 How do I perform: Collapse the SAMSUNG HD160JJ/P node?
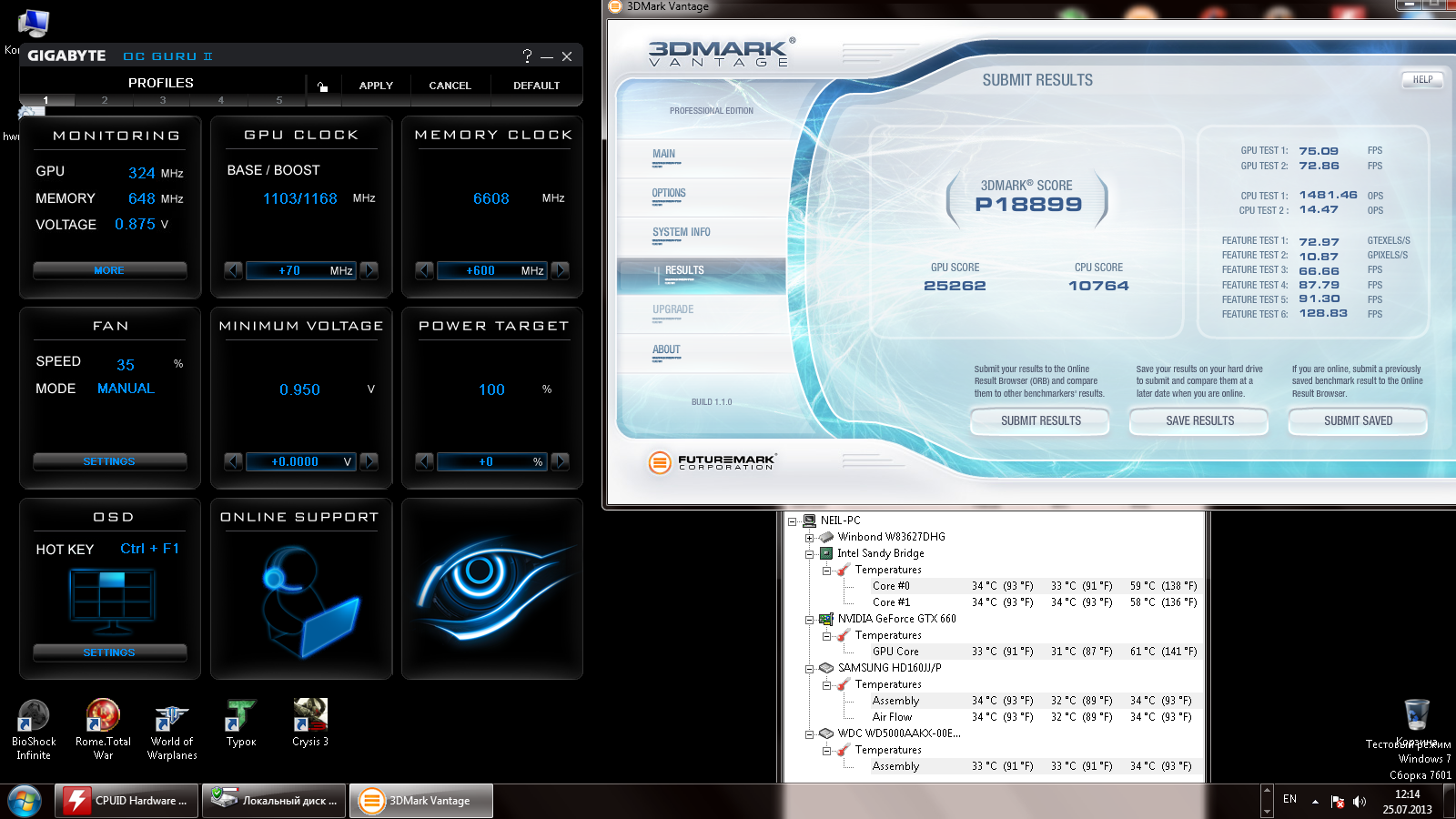click(x=809, y=669)
